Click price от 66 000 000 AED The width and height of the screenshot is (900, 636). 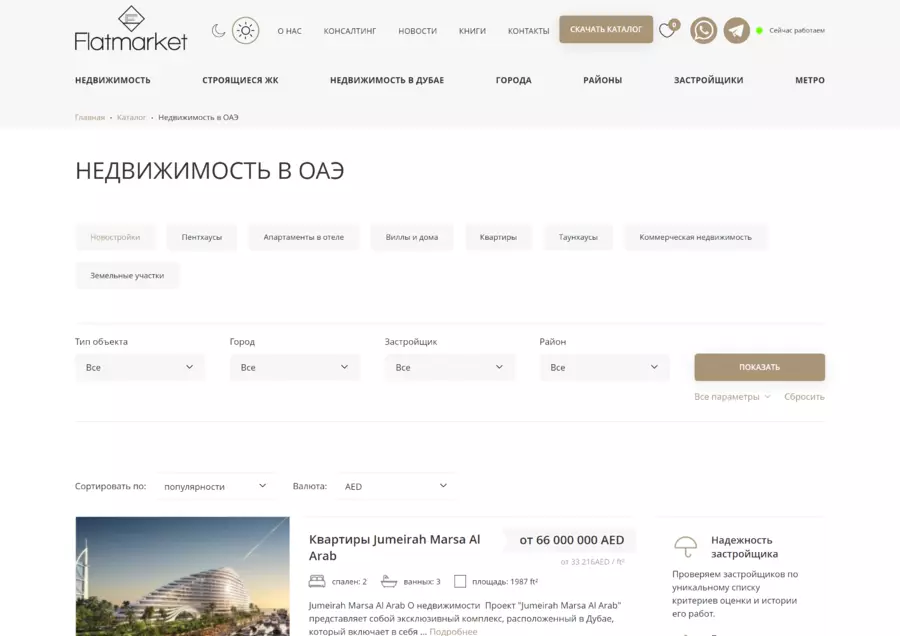pyautogui.click(x=572, y=540)
